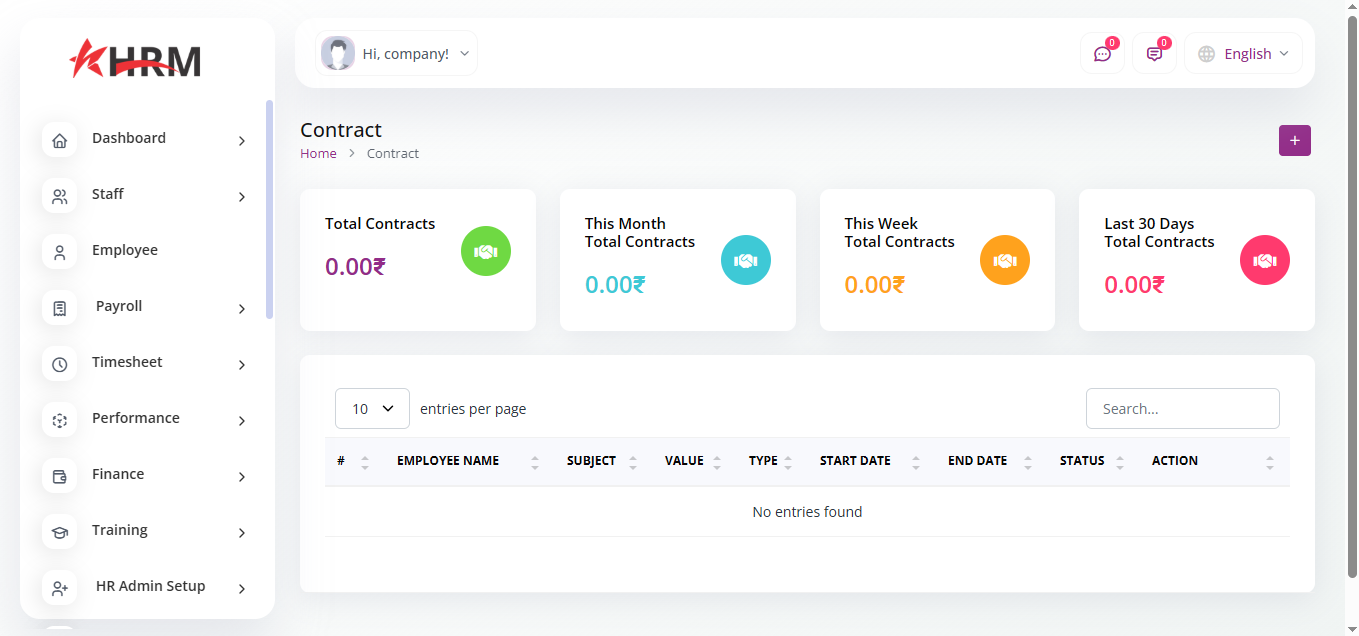Click the orange This Week handshake icon
1359x636 pixels.
coord(1004,260)
